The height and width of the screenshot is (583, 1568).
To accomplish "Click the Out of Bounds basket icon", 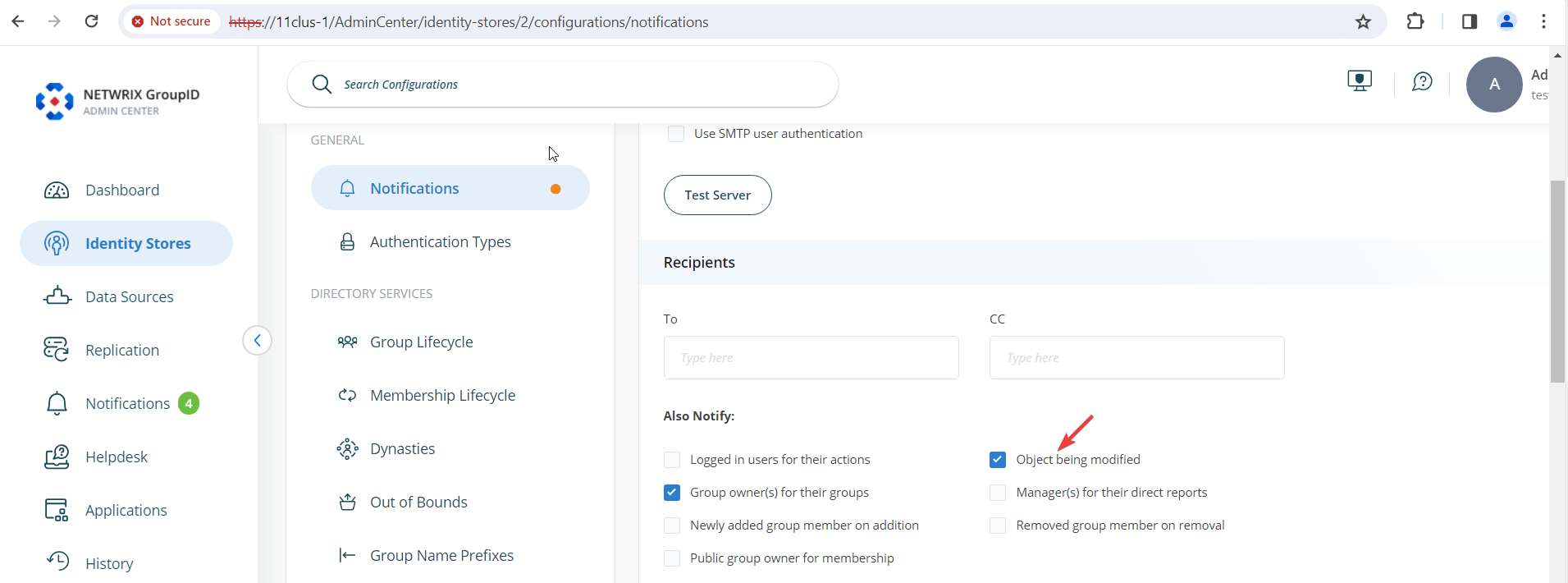I will click(x=347, y=502).
